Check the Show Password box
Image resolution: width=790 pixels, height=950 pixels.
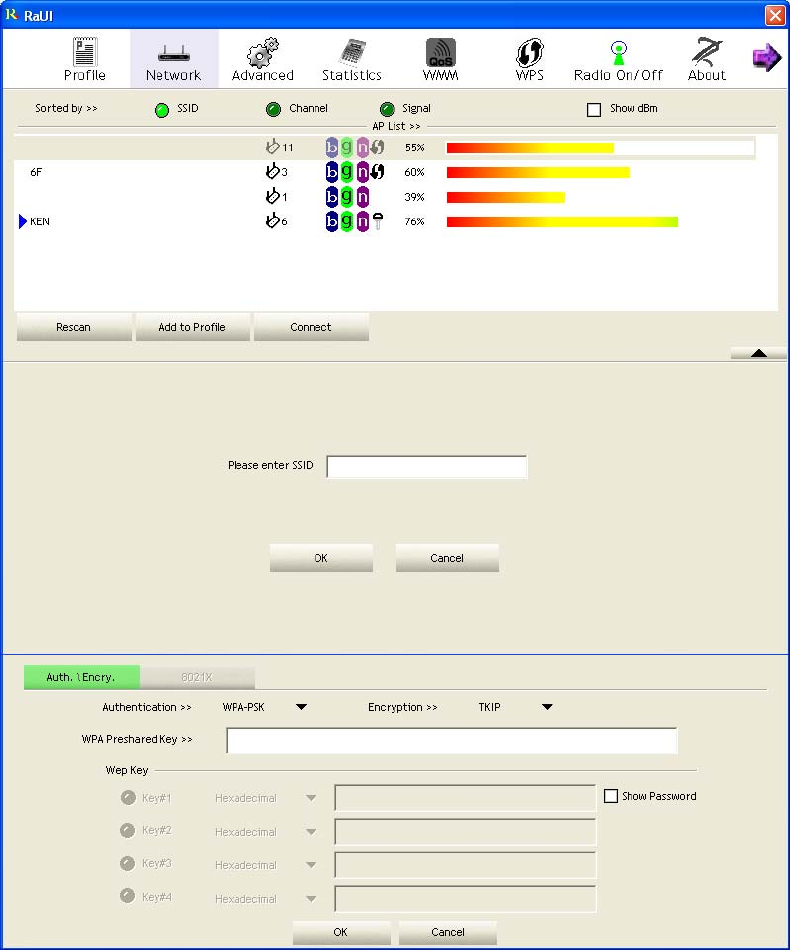pyautogui.click(x=611, y=796)
